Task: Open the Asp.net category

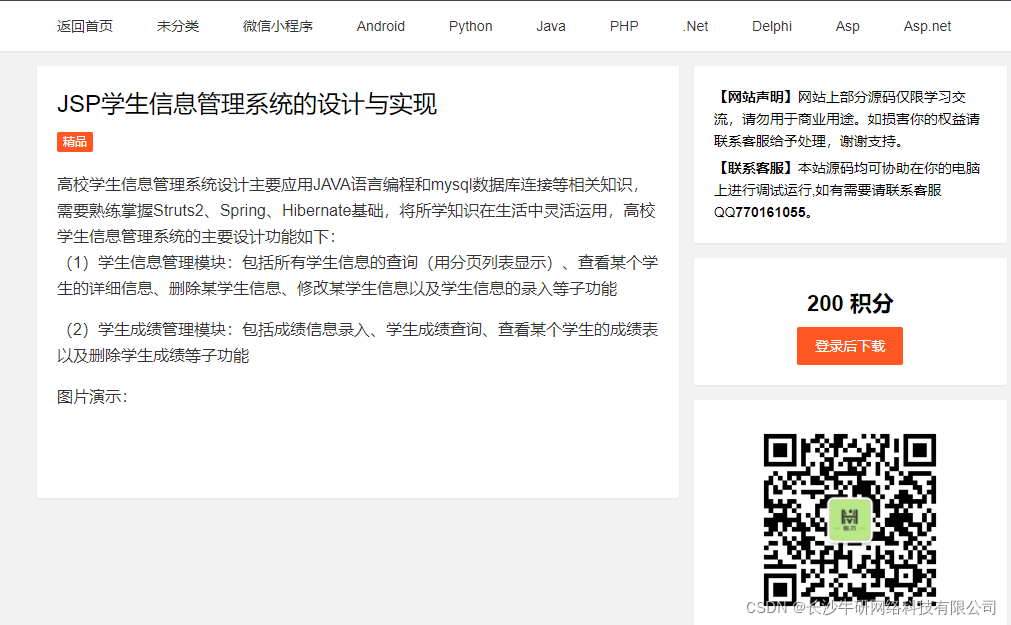Action: pyautogui.click(x=927, y=26)
